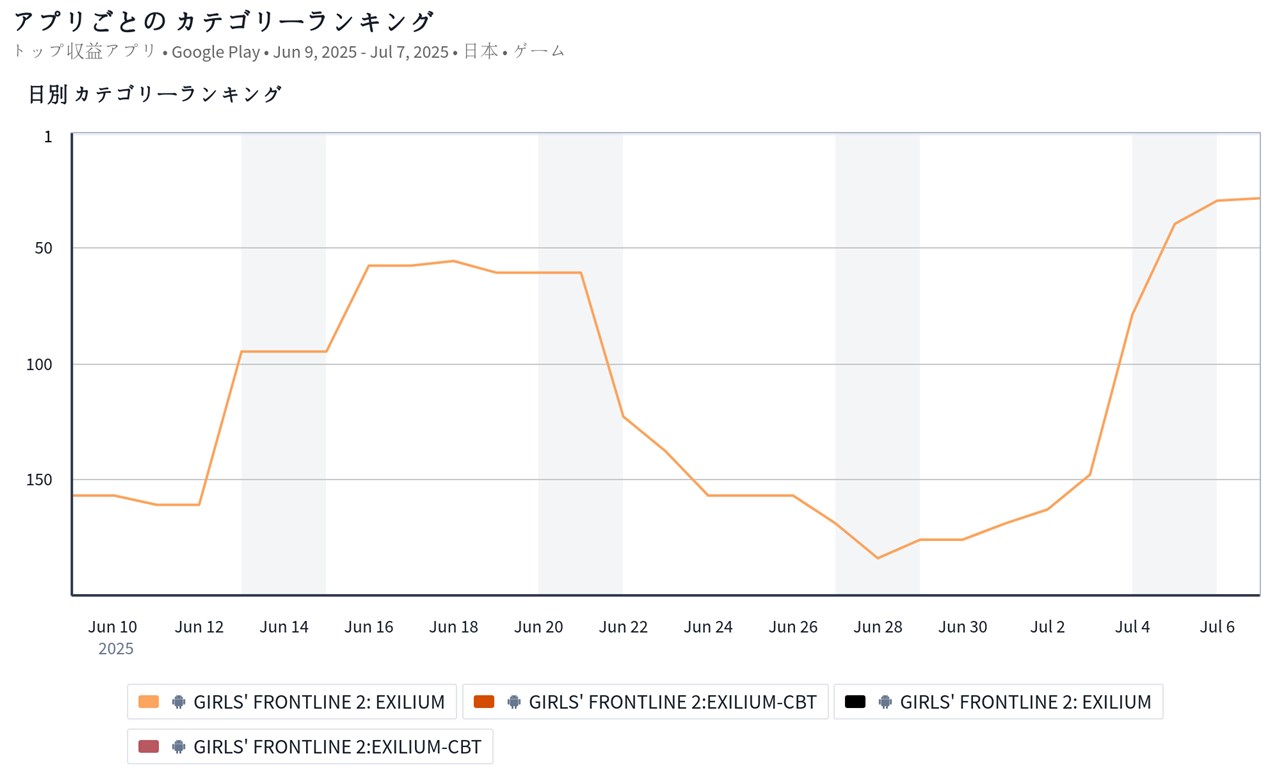Screen dimensions: 1280x768
Task: Click the first GIRLS' FRONTLINE 2: EXILIUM legend label
Action: coord(319,702)
